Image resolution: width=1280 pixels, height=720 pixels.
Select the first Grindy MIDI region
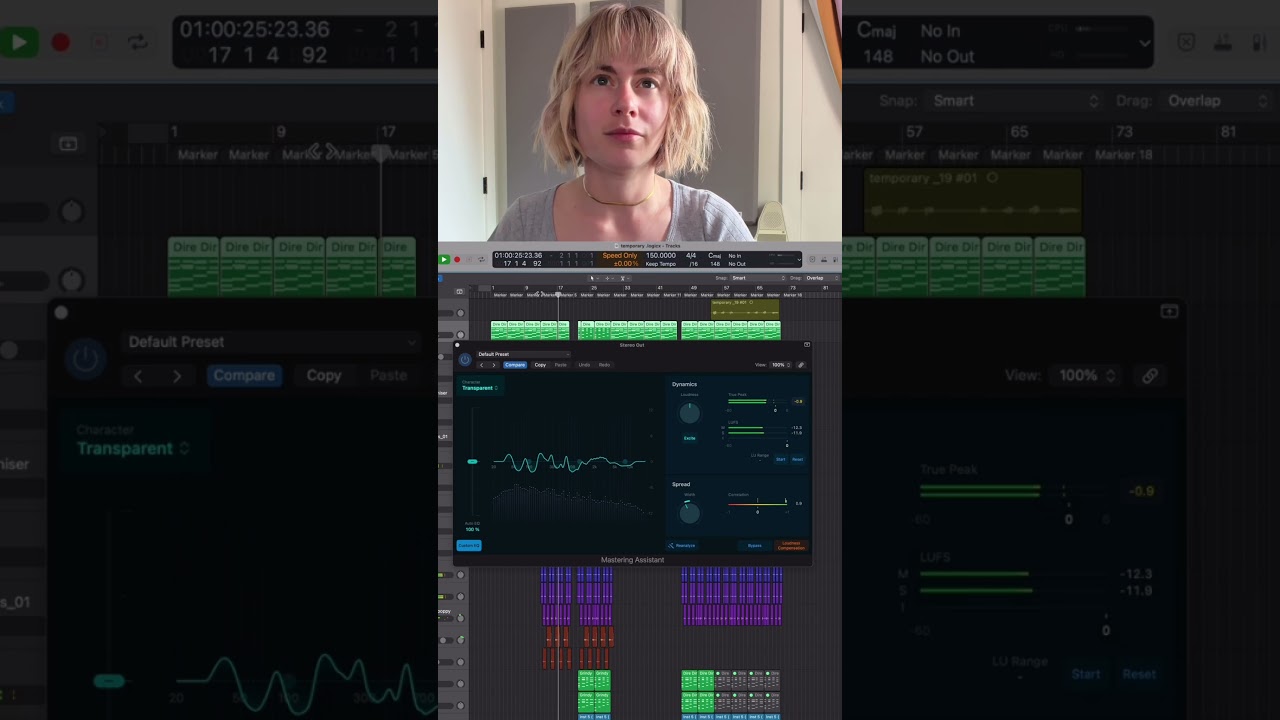click(586, 678)
